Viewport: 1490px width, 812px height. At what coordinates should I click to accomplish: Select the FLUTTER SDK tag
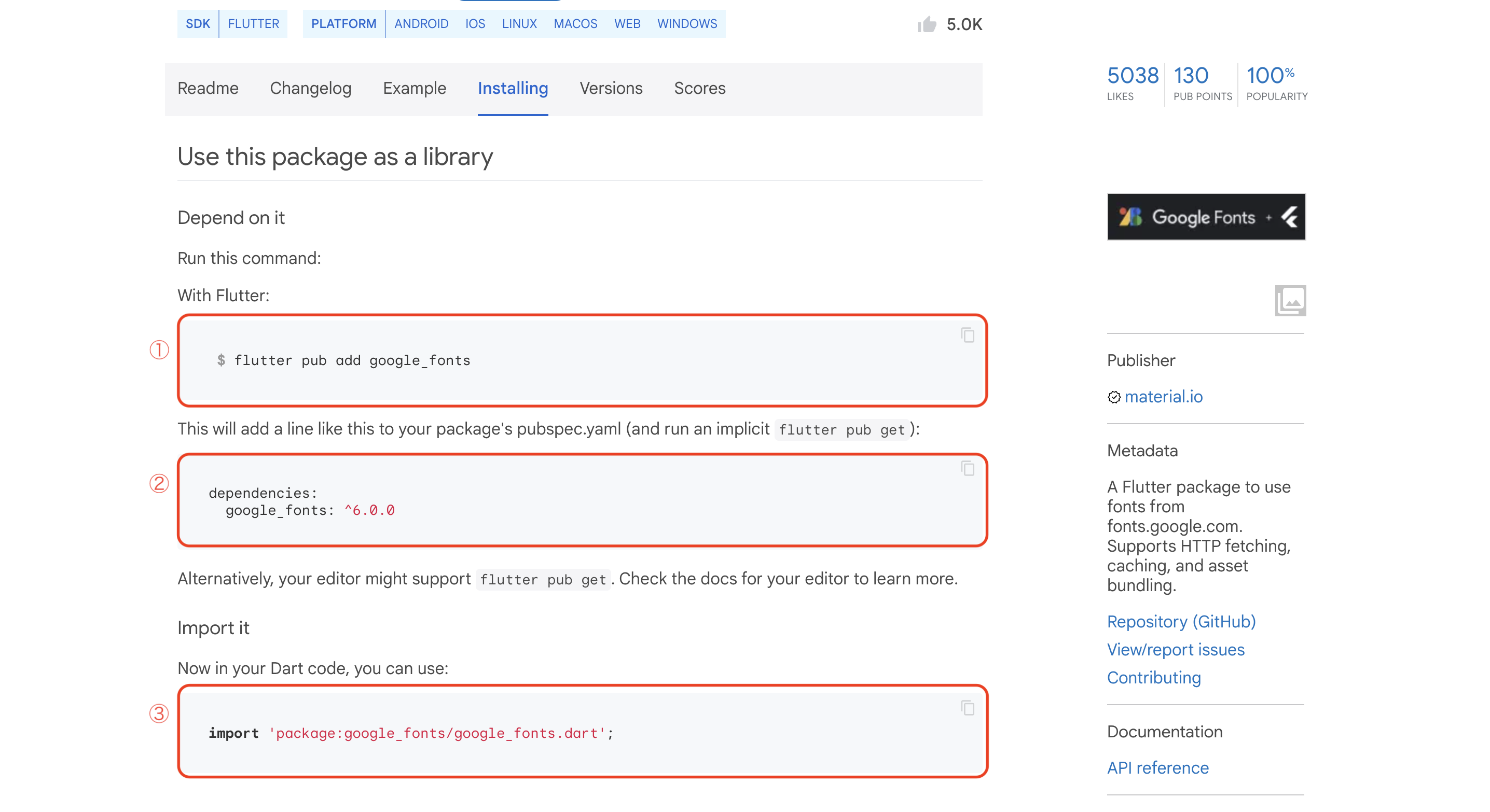[x=253, y=24]
